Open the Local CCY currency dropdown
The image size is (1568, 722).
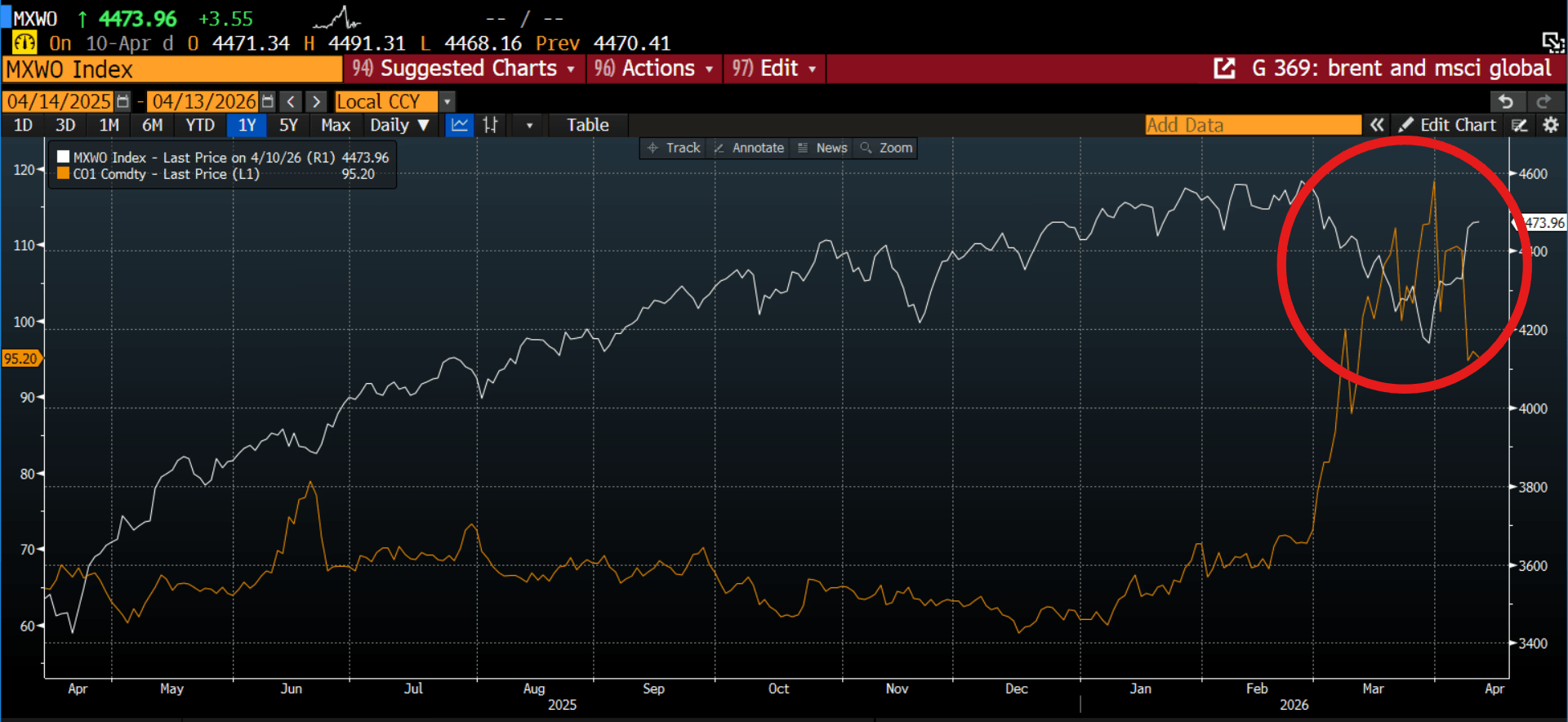point(448,101)
